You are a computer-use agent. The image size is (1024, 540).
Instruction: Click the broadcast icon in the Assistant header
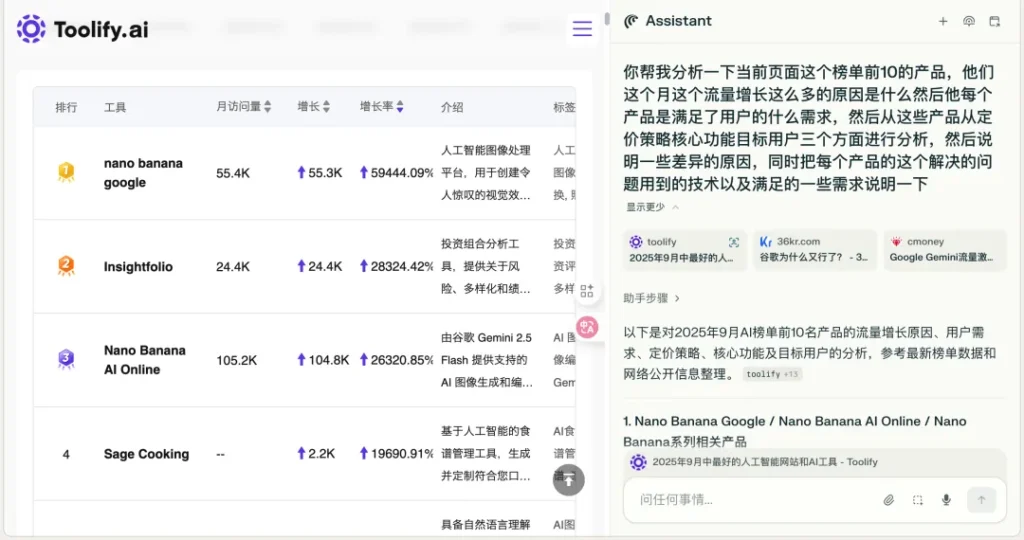pos(968,21)
